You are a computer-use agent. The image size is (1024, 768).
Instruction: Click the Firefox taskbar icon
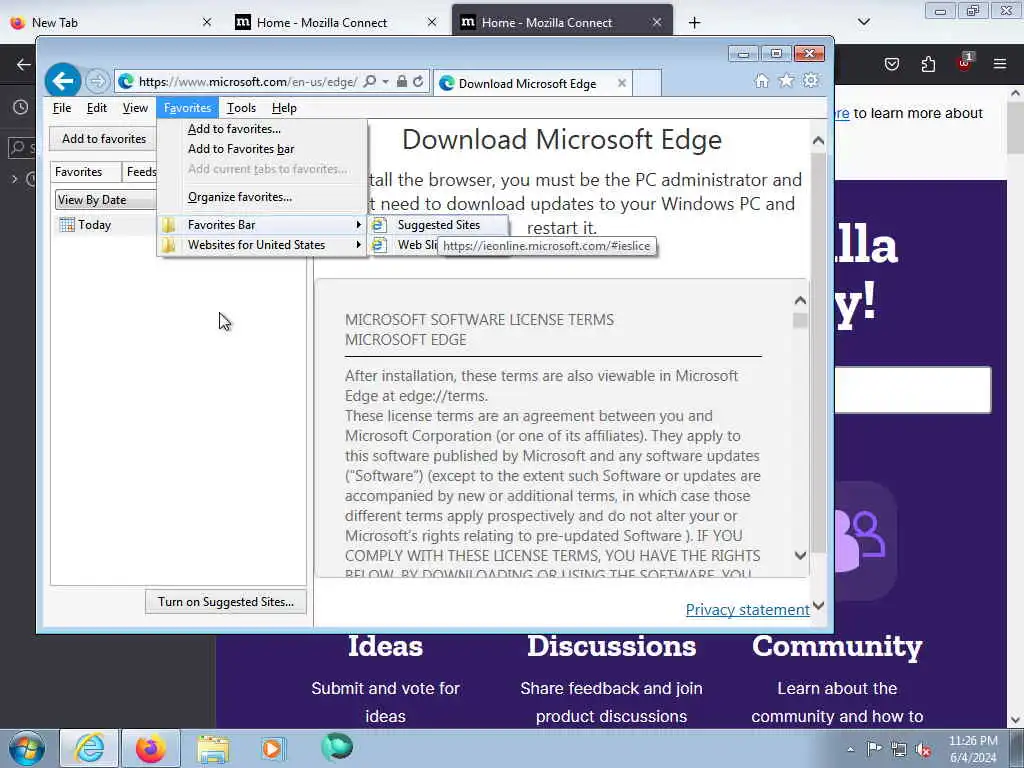click(x=151, y=748)
